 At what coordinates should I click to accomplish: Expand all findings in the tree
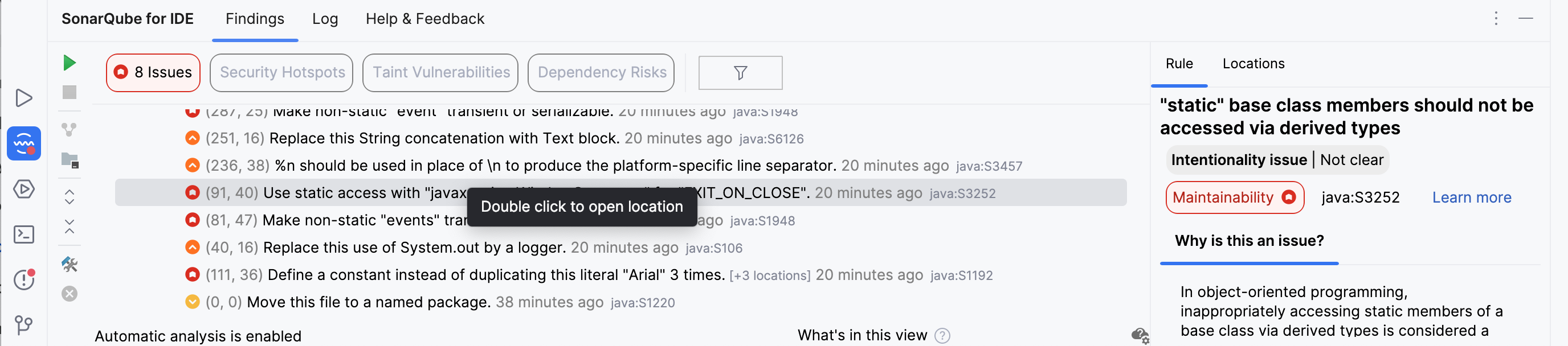[70, 196]
